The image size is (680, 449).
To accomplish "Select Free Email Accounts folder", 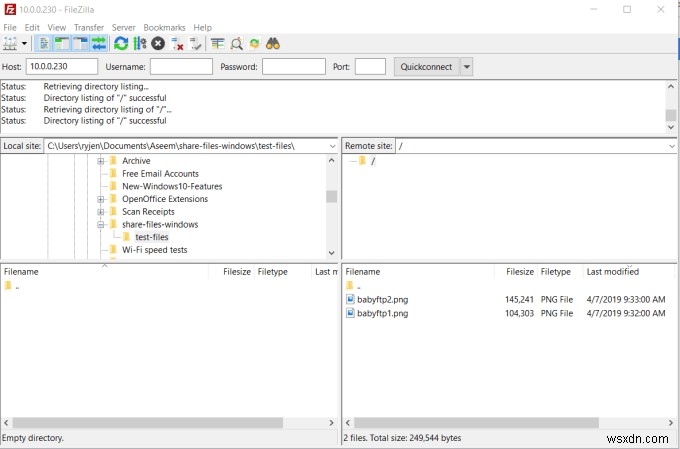I will coord(160,174).
